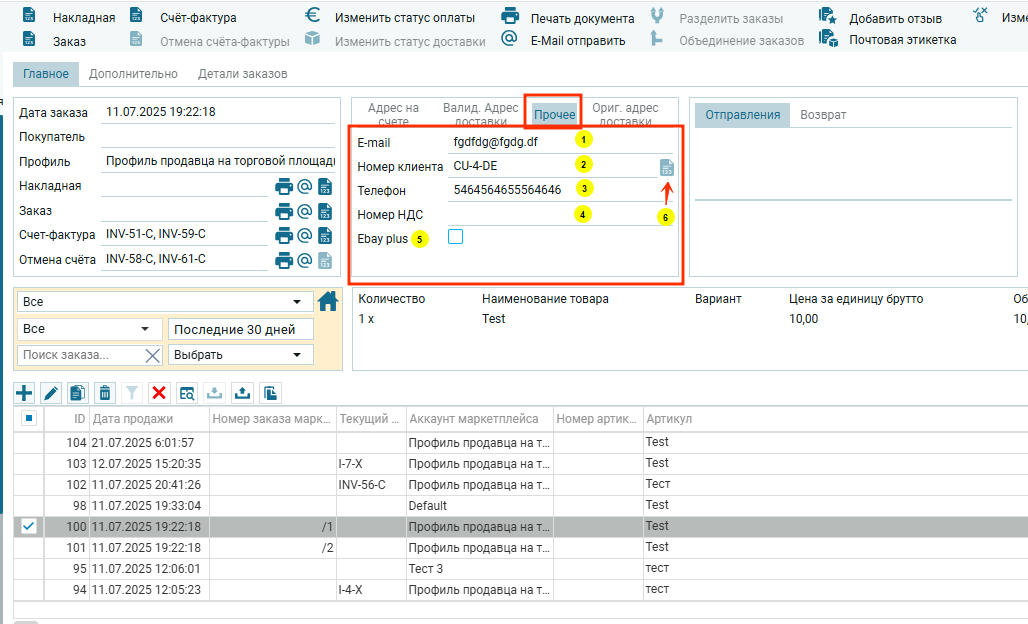1028x624 pixels.
Task: Print the Накладная document with printer icon
Action: (x=283, y=186)
